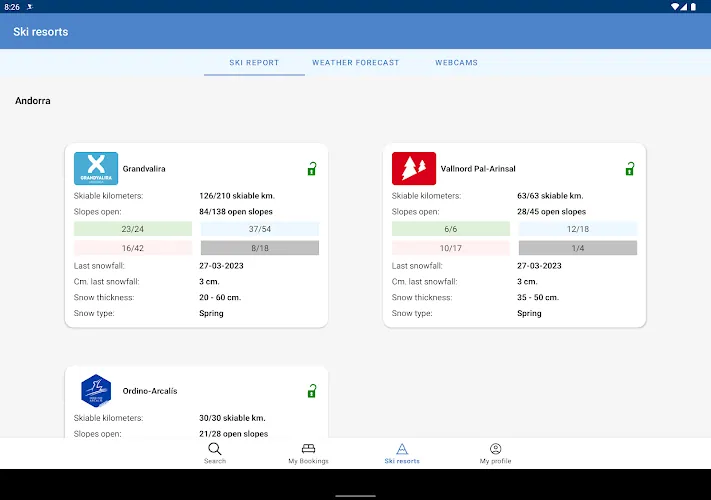Image resolution: width=711 pixels, height=500 pixels.
Task: Click the Ordino-Arcalís resort name
Action: pos(150,391)
